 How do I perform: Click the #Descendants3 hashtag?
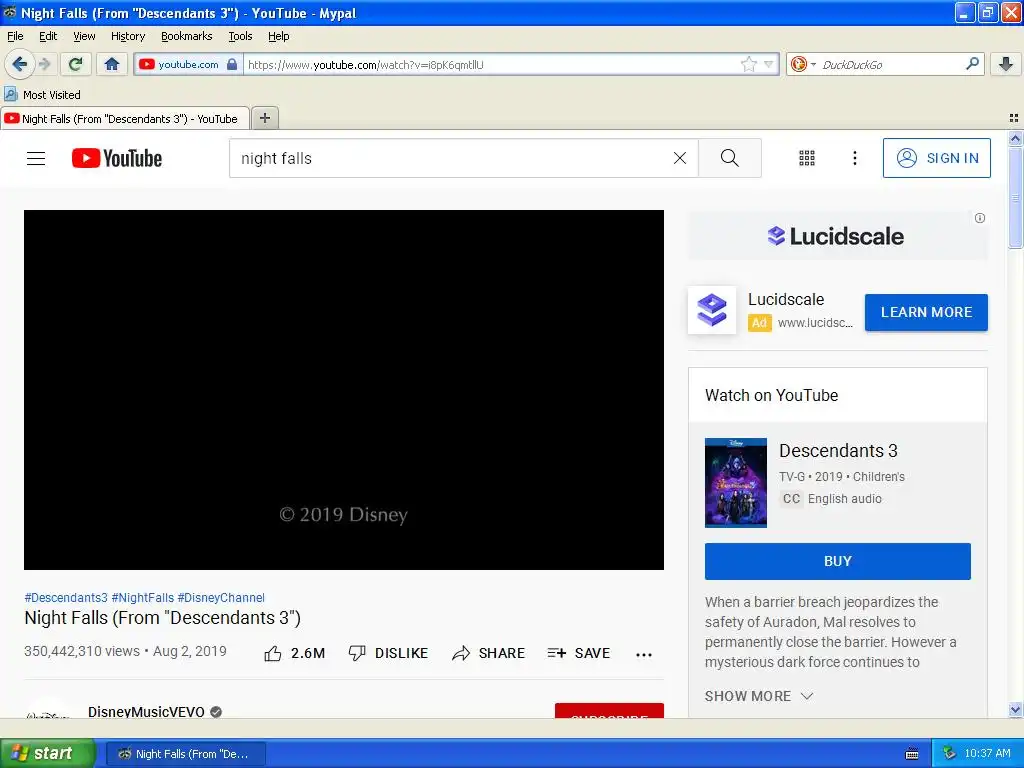coord(65,598)
